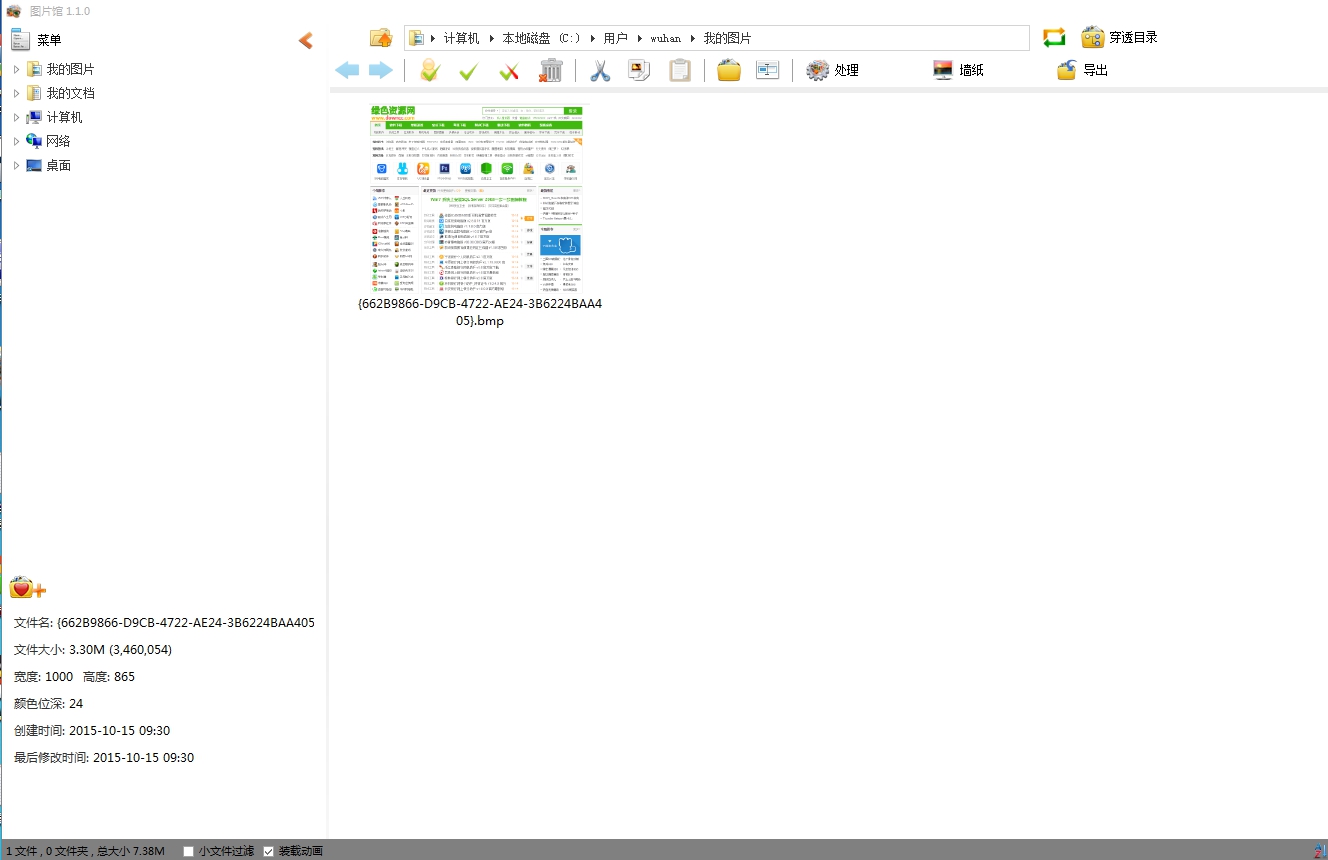Viewport: 1328px width, 860px height.
Task: Click the heart add-to-favorites icon
Action: point(27,588)
